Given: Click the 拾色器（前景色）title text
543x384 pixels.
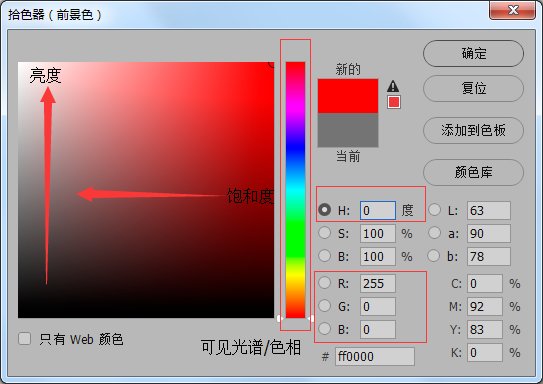Looking at the screenshot, I should (x=55, y=15).
